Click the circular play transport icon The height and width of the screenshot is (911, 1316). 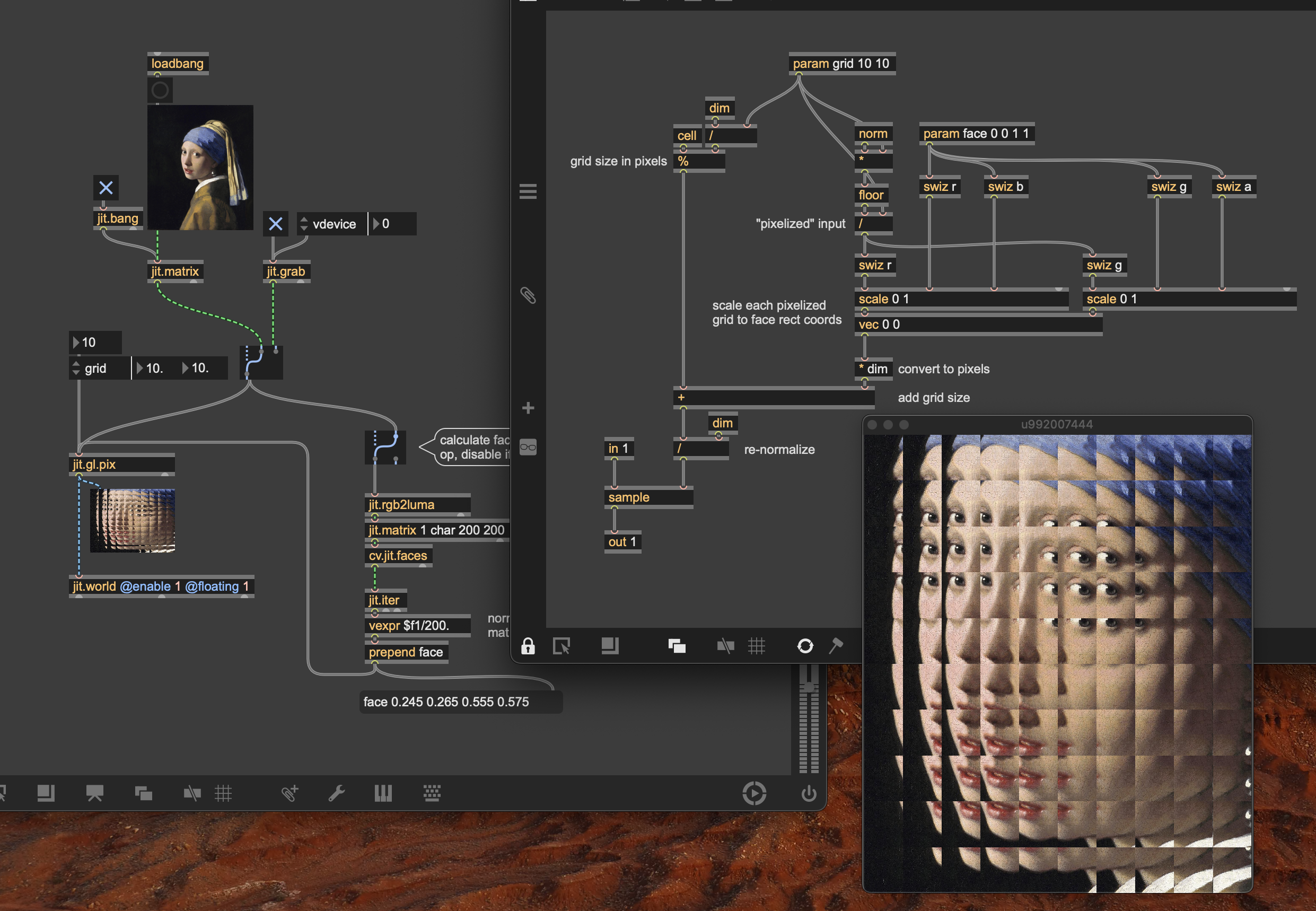(x=754, y=793)
